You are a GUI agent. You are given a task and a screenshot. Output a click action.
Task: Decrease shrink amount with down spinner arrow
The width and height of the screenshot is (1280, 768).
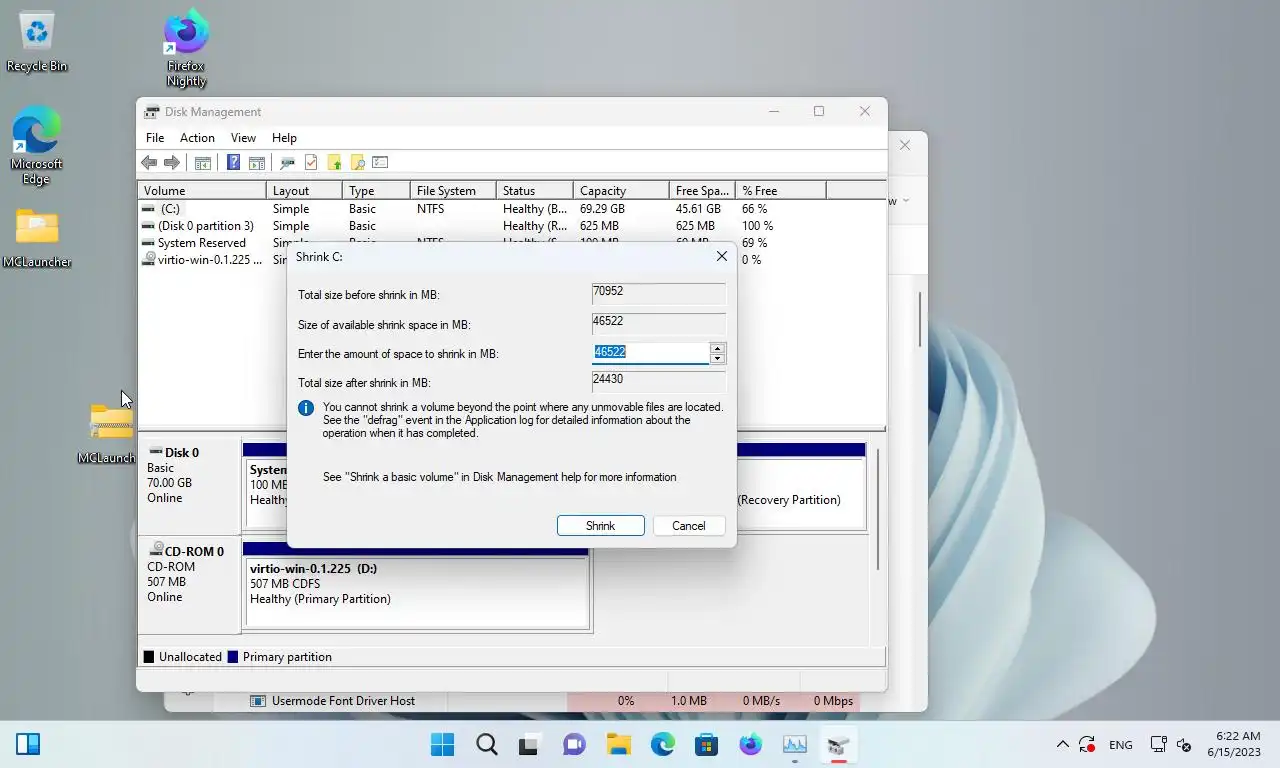click(717, 358)
